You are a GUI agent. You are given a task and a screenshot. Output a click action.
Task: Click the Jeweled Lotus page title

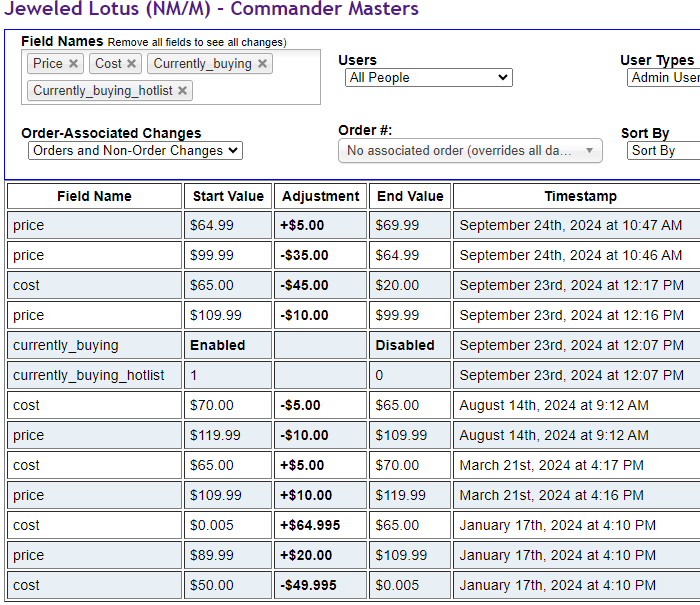coord(211,8)
